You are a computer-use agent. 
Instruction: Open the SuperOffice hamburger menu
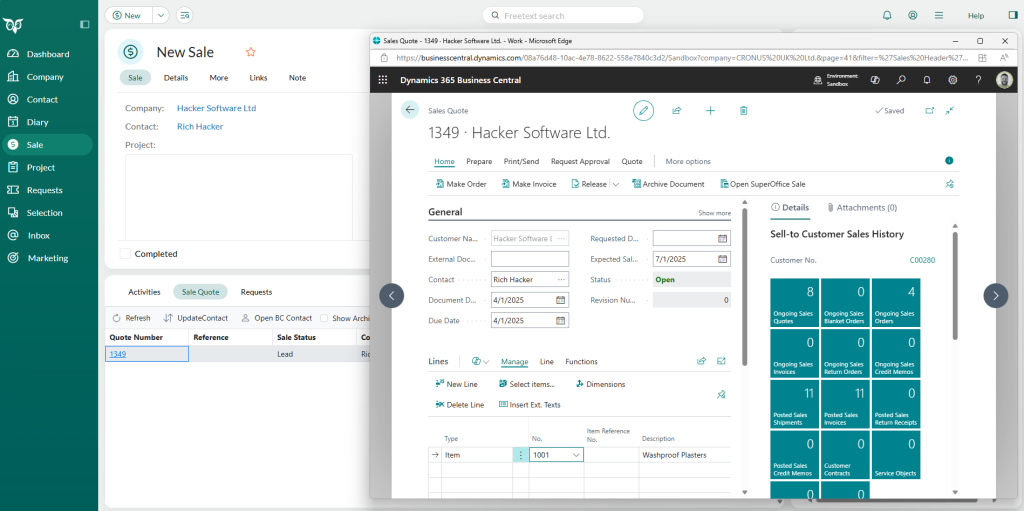tap(938, 15)
